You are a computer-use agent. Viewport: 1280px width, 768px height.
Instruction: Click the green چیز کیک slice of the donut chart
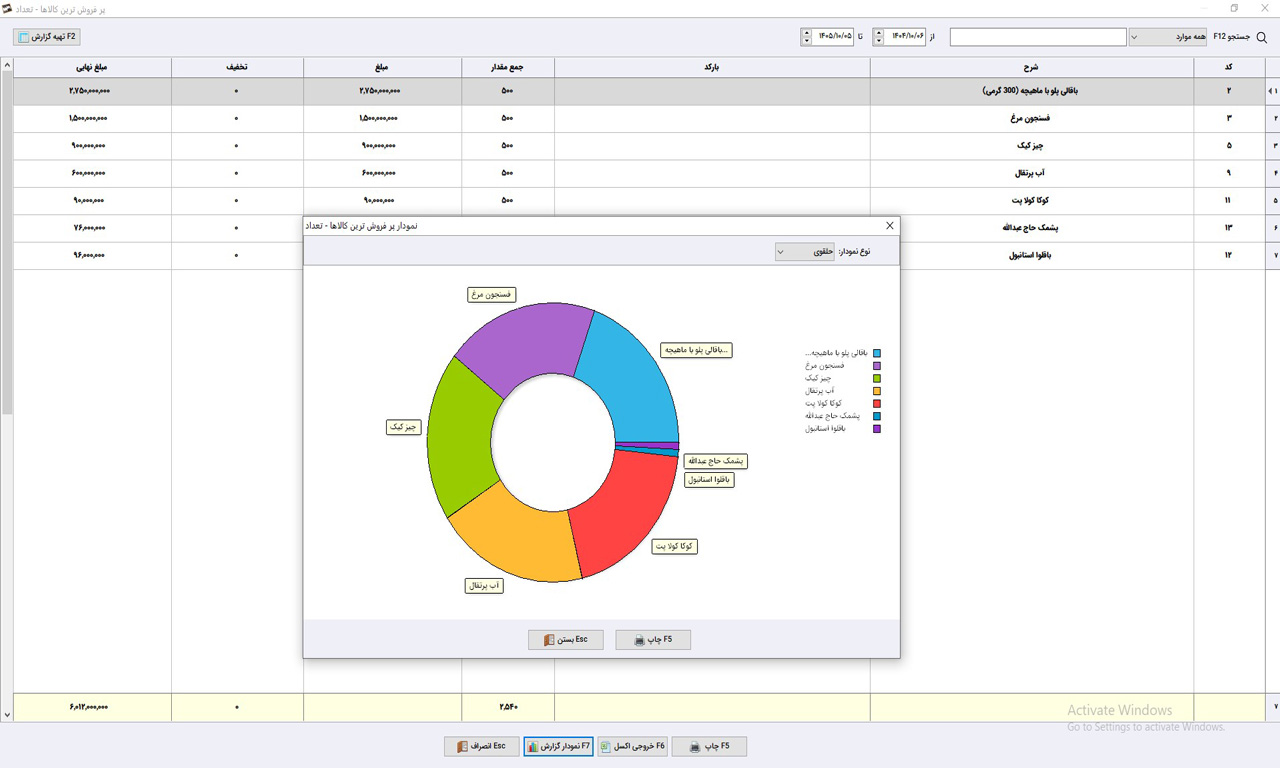coord(460,435)
